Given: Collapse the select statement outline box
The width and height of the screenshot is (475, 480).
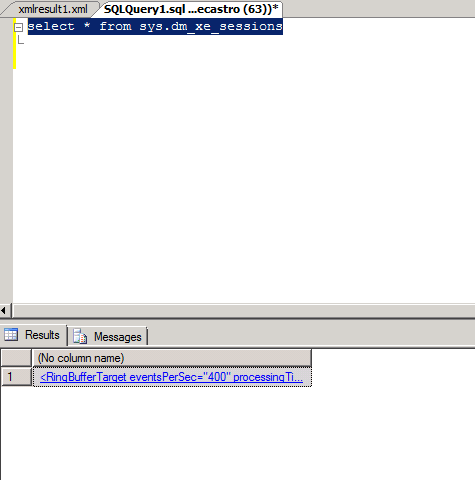Looking at the screenshot, I should (19, 27).
